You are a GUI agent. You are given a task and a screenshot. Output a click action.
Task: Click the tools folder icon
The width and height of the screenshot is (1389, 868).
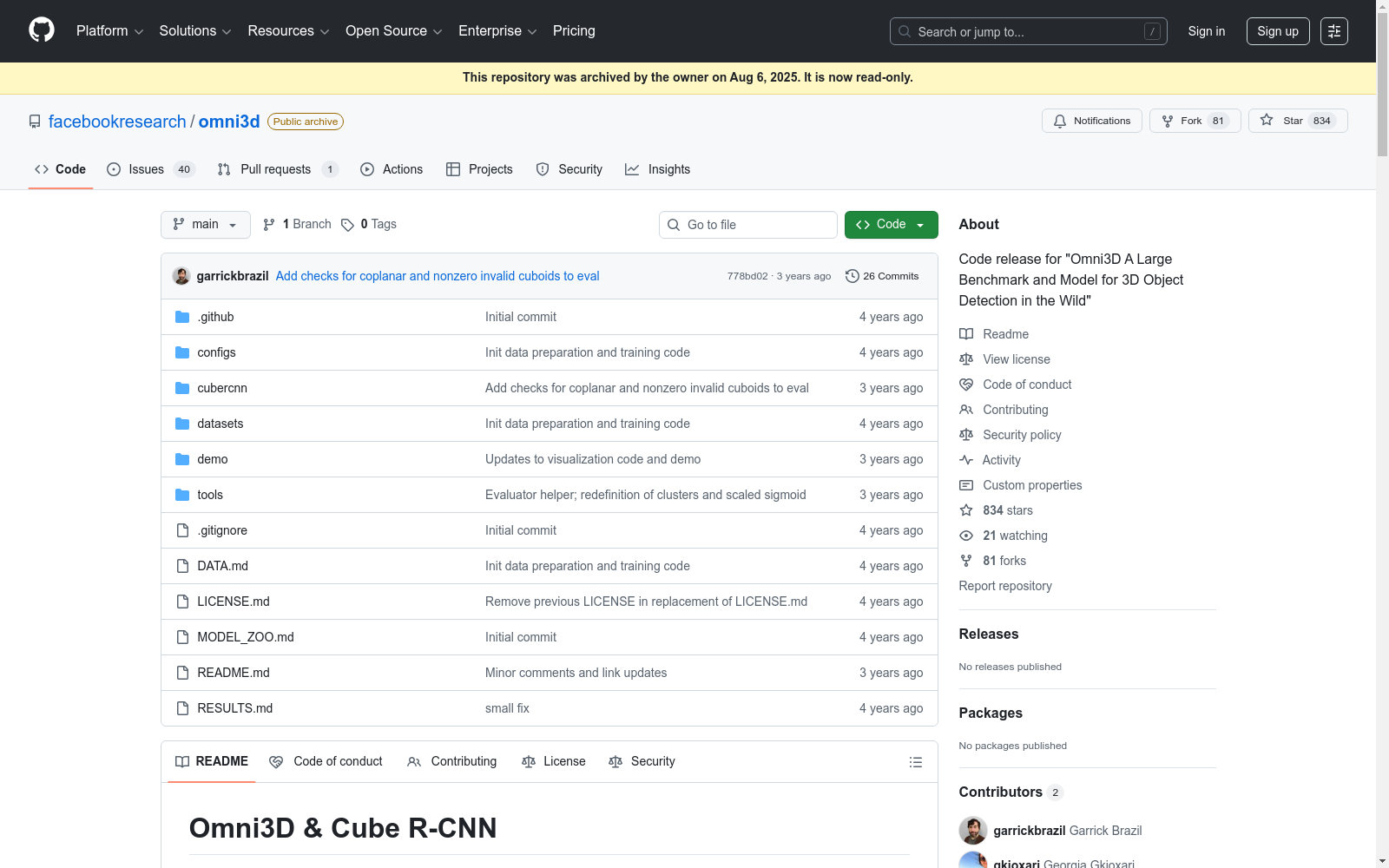click(182, 495)
